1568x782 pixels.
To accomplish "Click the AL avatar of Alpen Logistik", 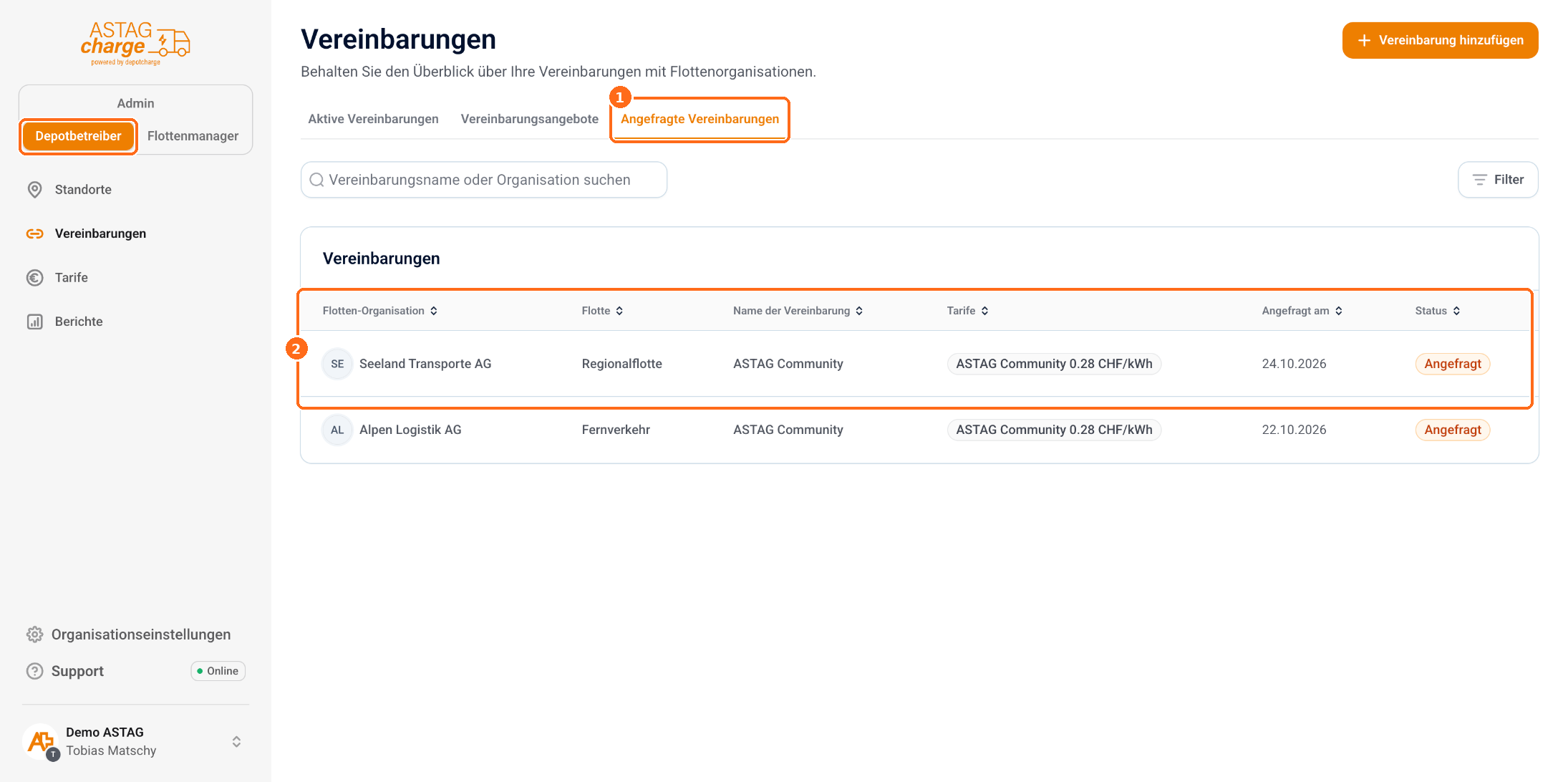I will click(x=337, y=430).
